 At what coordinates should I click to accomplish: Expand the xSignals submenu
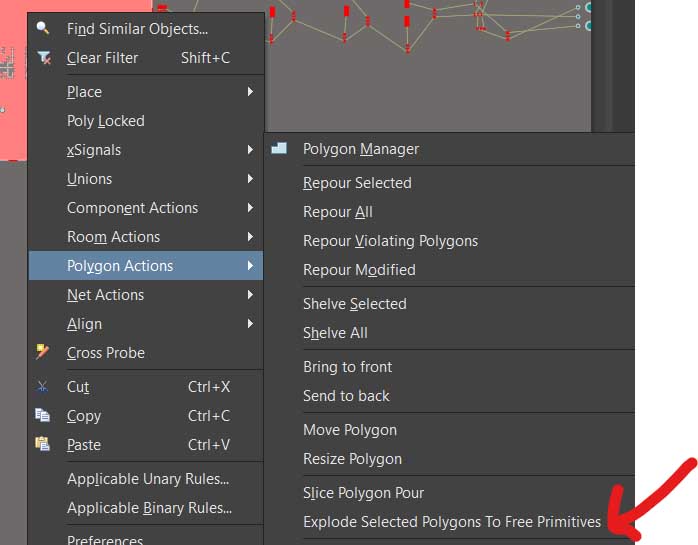[x=249, y=150]
